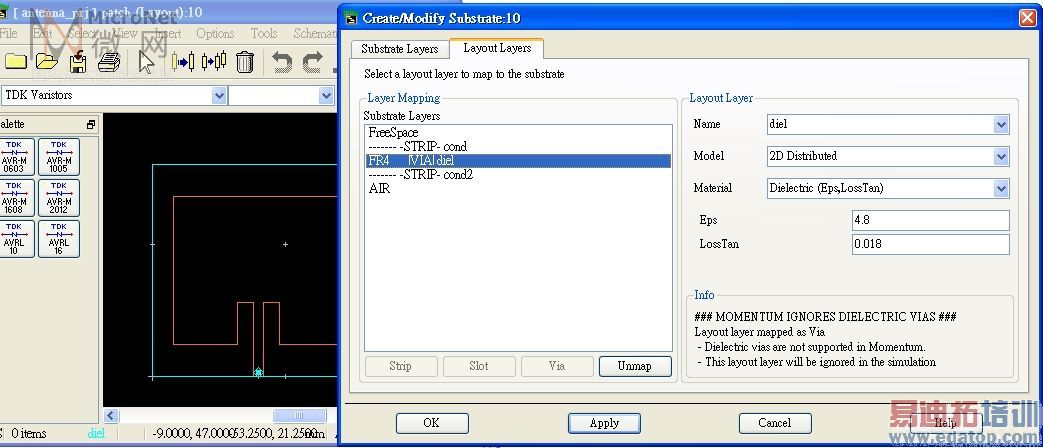
Task: Click the move component icon
Action: (183, 62)
